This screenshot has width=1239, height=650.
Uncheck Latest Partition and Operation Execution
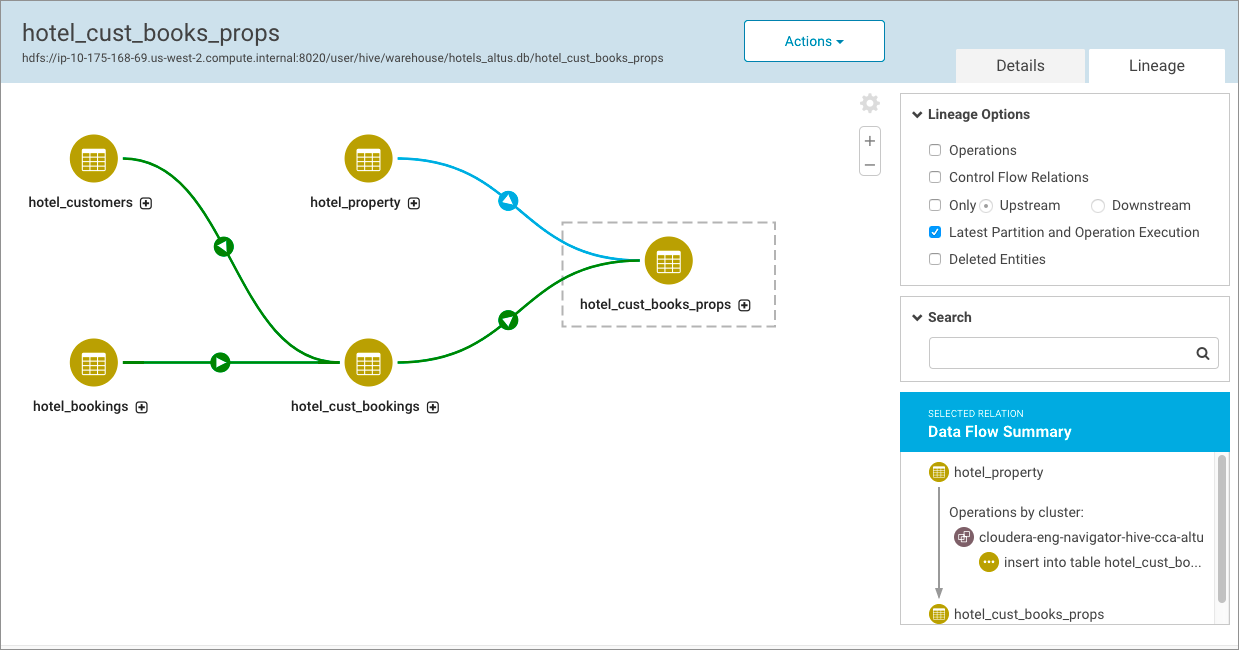[935, 232]
